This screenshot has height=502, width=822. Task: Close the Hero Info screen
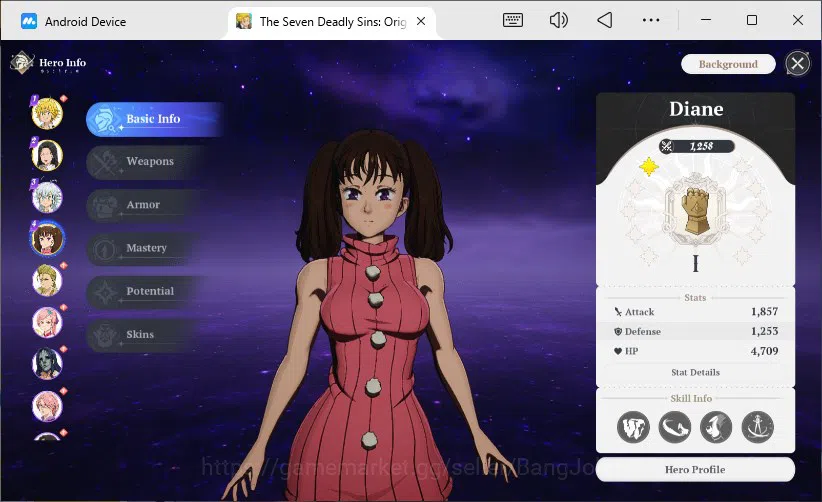pos(797,64)
